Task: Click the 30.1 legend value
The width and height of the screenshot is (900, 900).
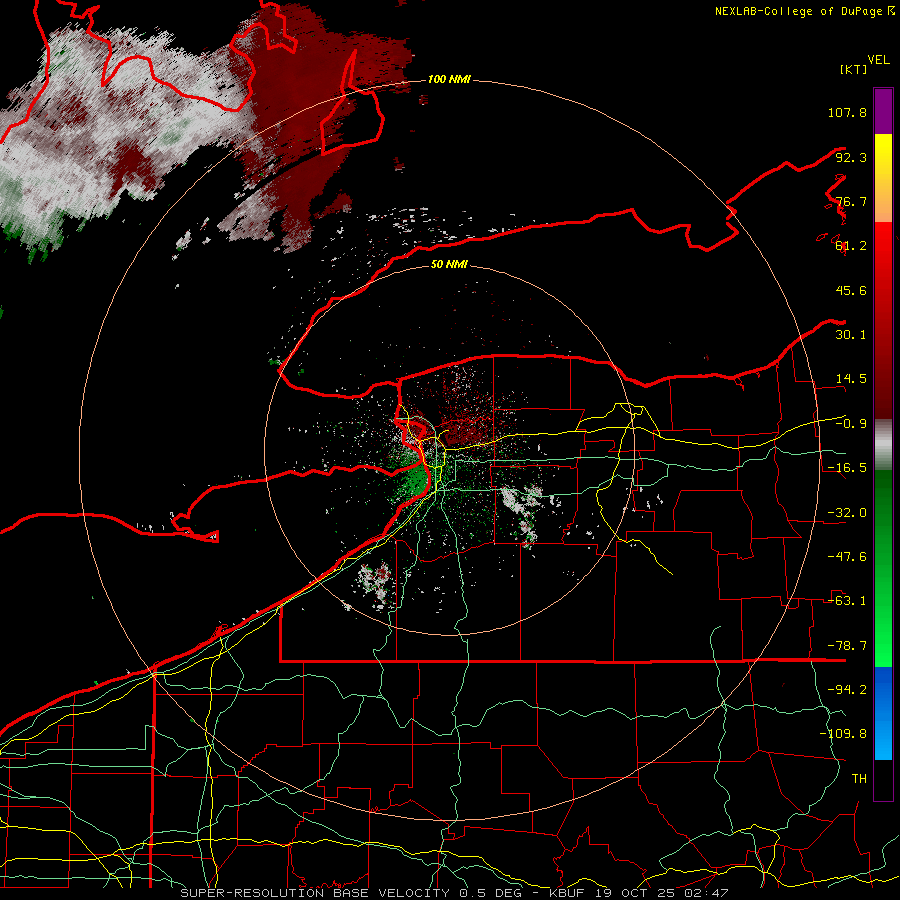Action: [851, 335]
